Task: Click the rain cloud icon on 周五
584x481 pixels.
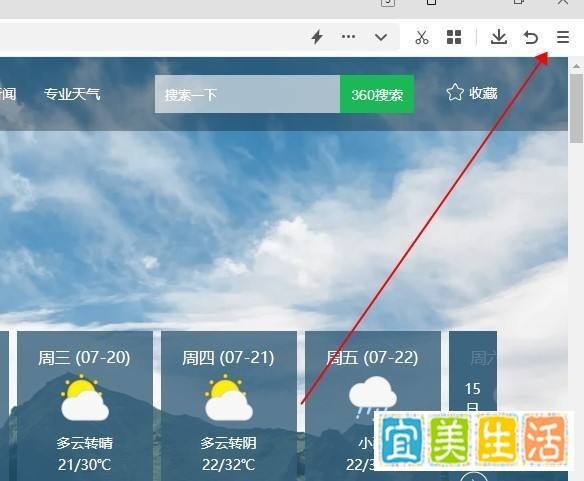Action: (x=373, y=398)
